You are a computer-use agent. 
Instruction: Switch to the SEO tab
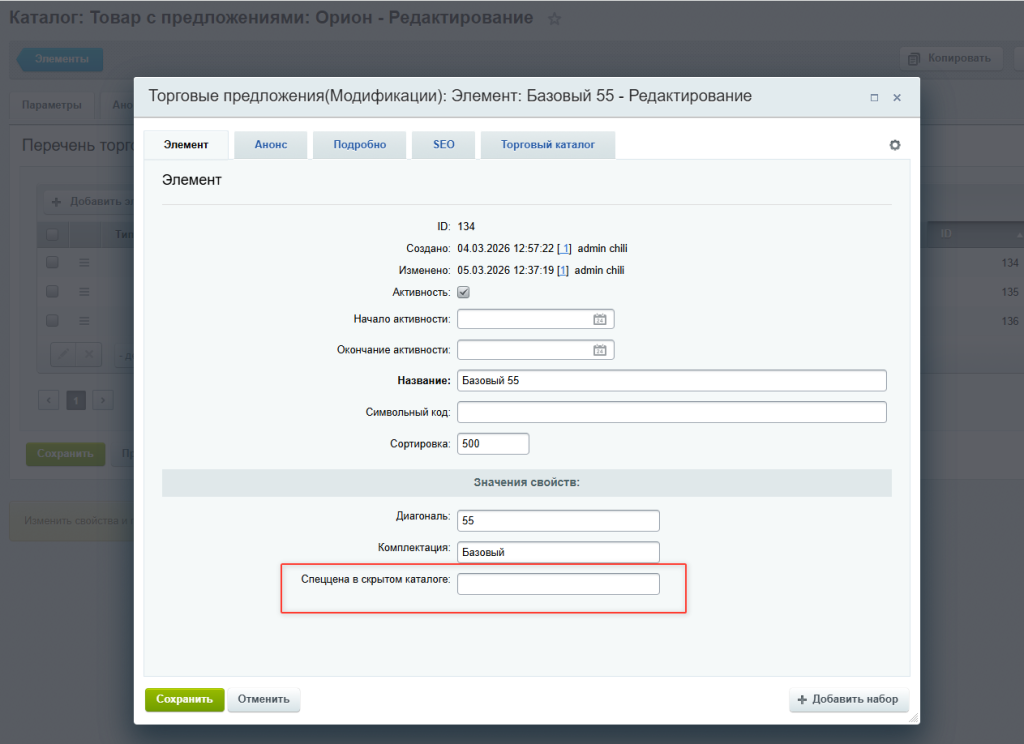(443, 145)
